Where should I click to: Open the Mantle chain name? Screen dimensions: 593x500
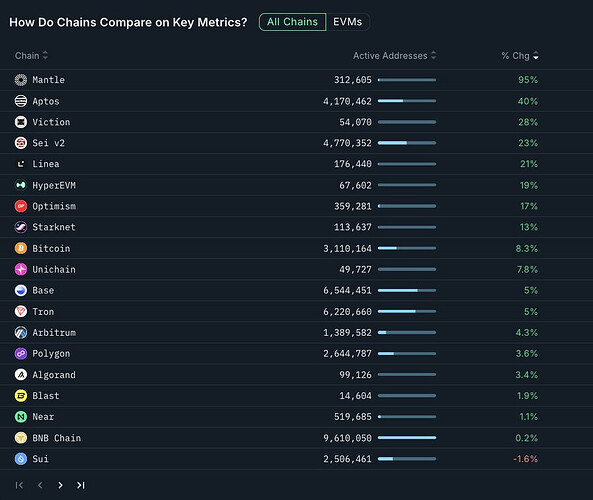point(48,80)
